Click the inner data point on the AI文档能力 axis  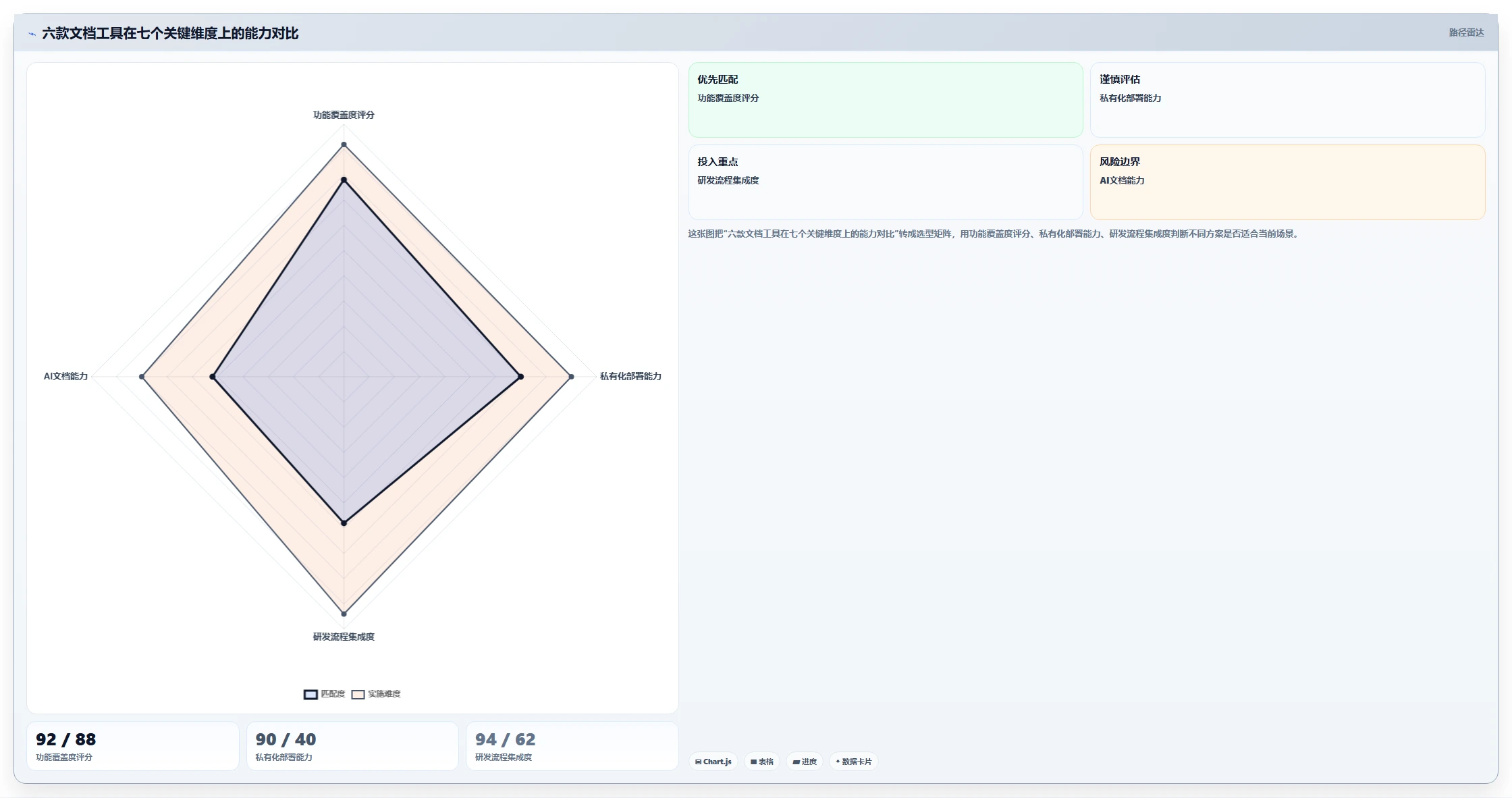tap(213, 377)
